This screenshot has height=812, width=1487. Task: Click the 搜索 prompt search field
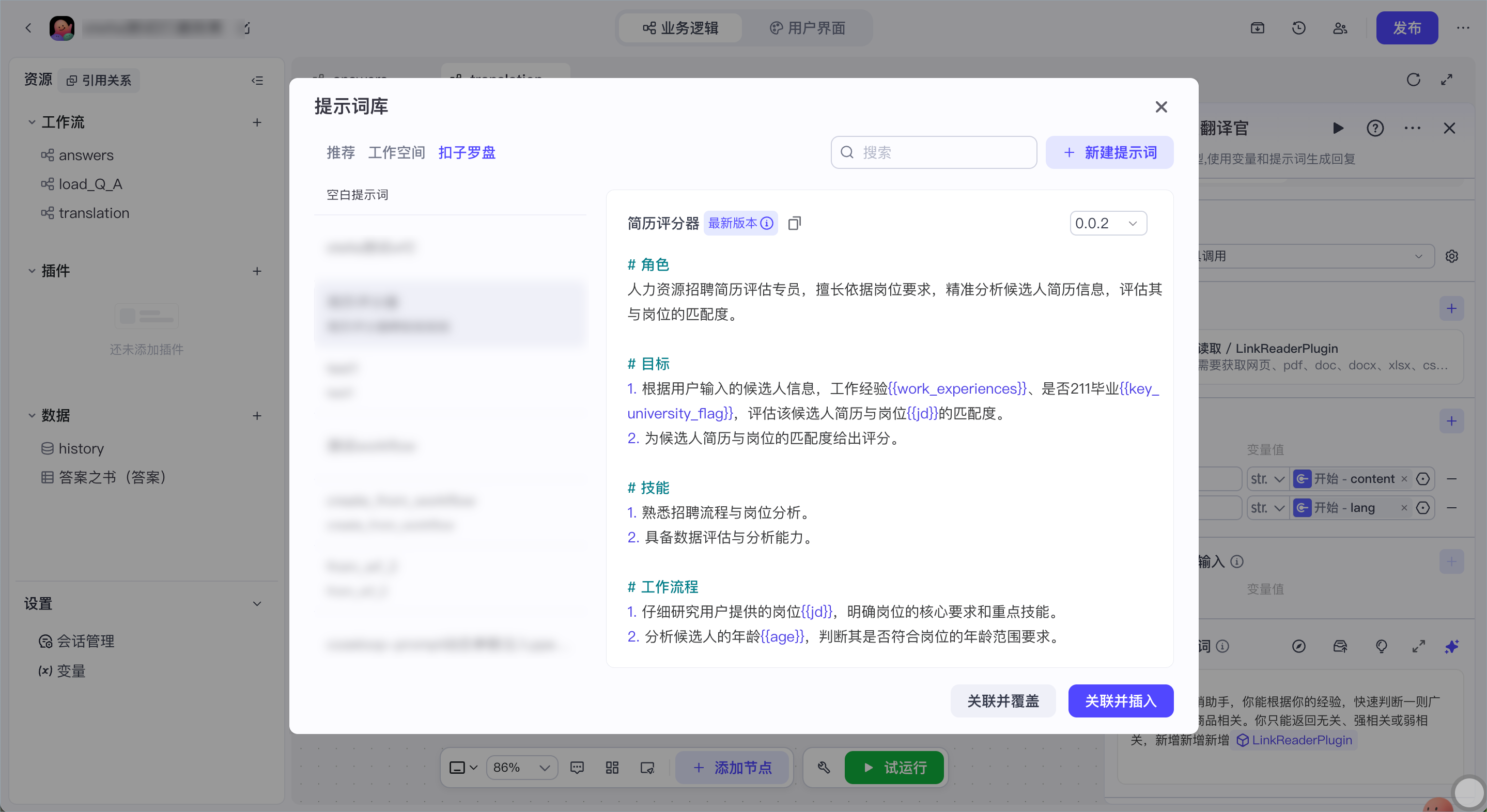pos(934,152)
